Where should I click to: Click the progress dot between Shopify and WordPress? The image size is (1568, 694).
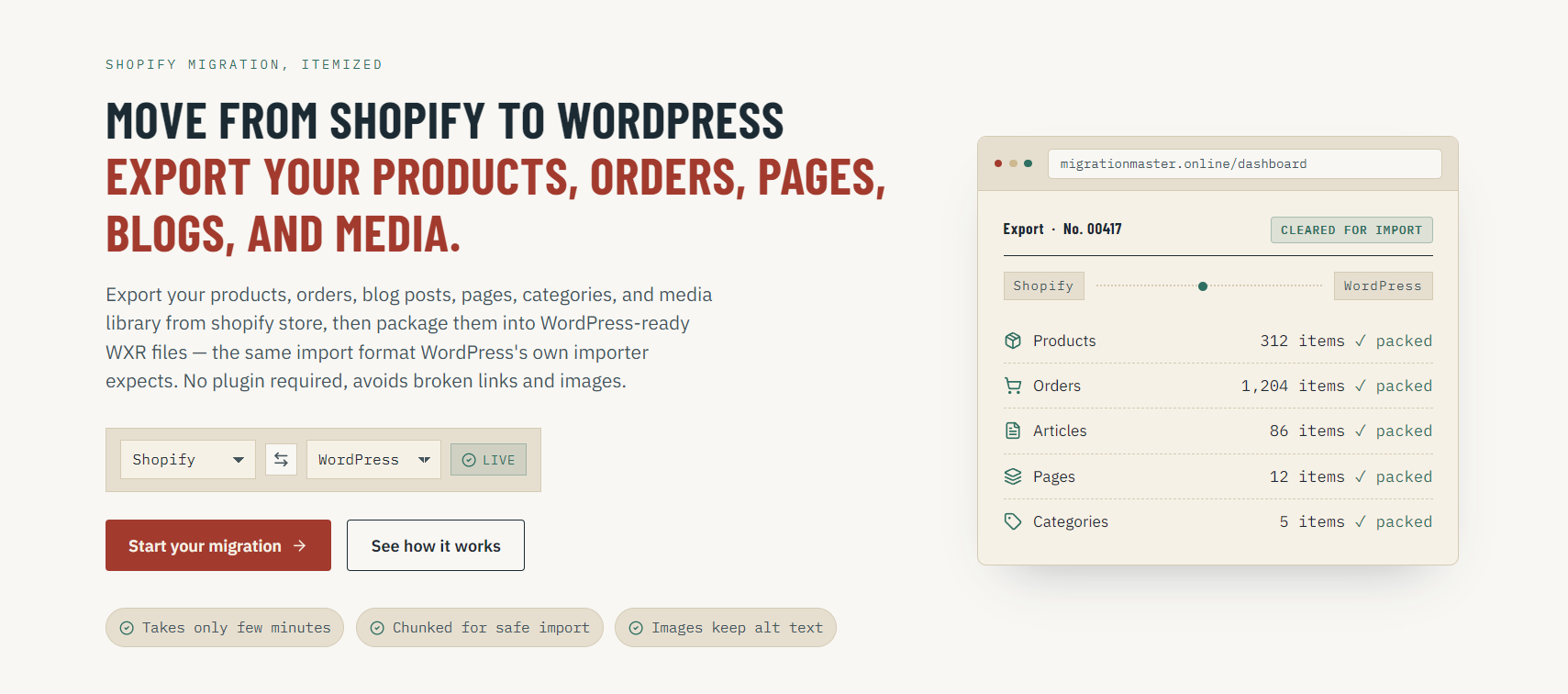[1203, 286]
